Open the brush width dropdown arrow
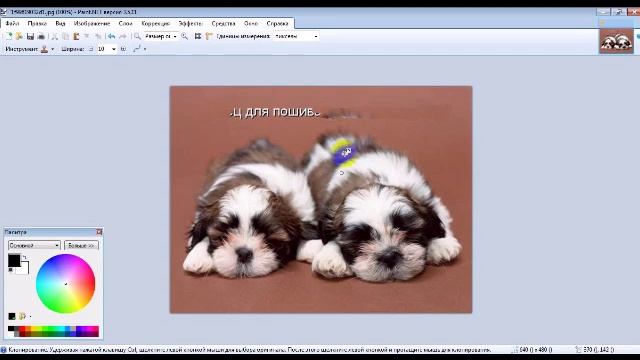The width and height of the screenshot is (640, 360). point(113,49)
